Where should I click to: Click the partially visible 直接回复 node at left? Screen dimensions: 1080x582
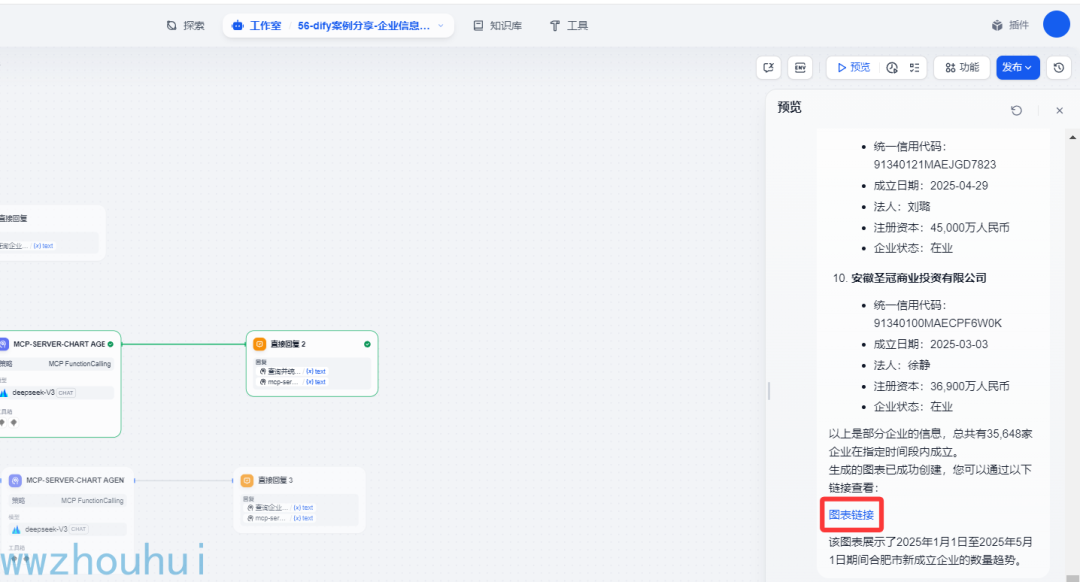point(52,232)
